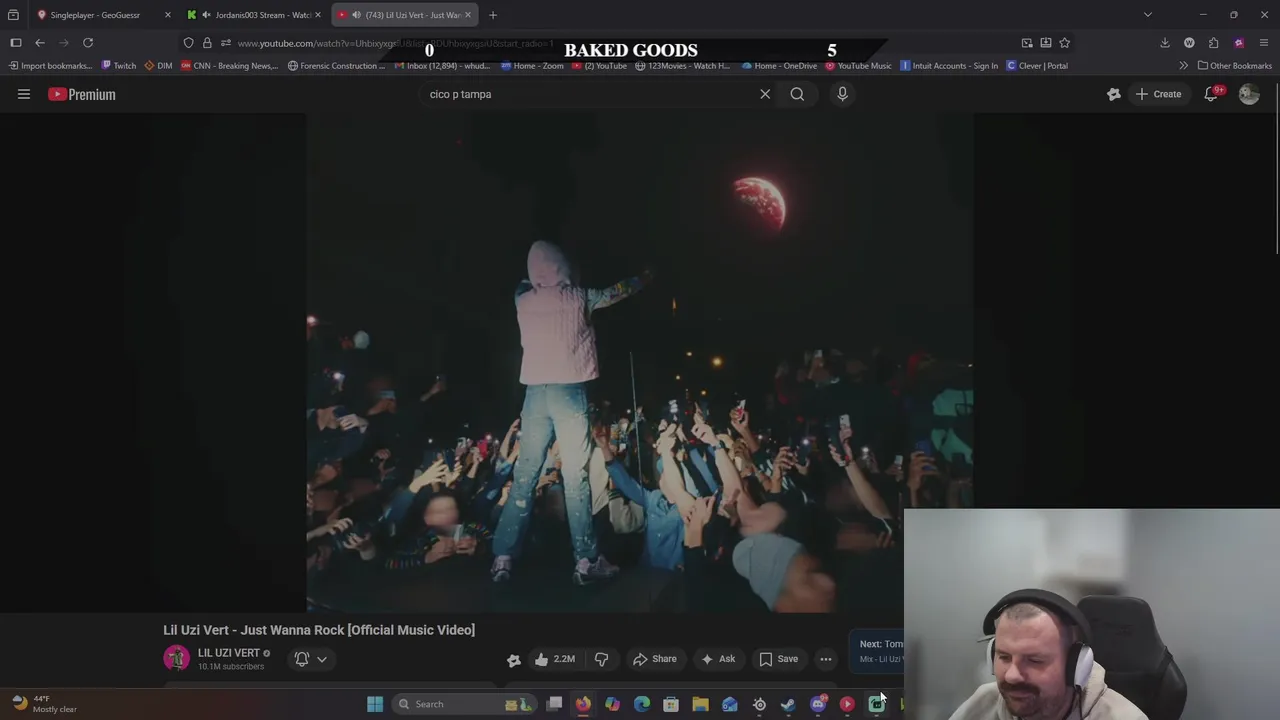
Task: Share the video
Action: (x=655, y=659)
